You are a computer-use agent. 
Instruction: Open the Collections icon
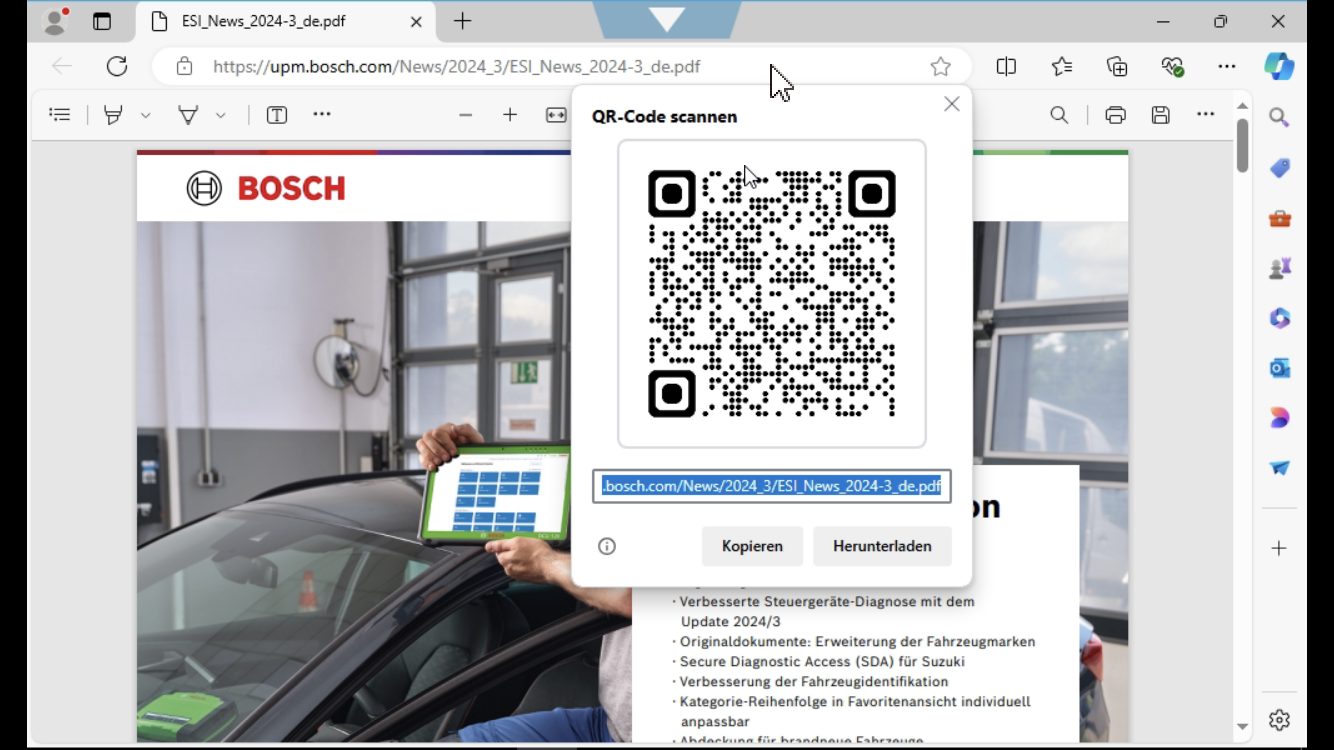pyautogui.click(x=1117, y=66)
